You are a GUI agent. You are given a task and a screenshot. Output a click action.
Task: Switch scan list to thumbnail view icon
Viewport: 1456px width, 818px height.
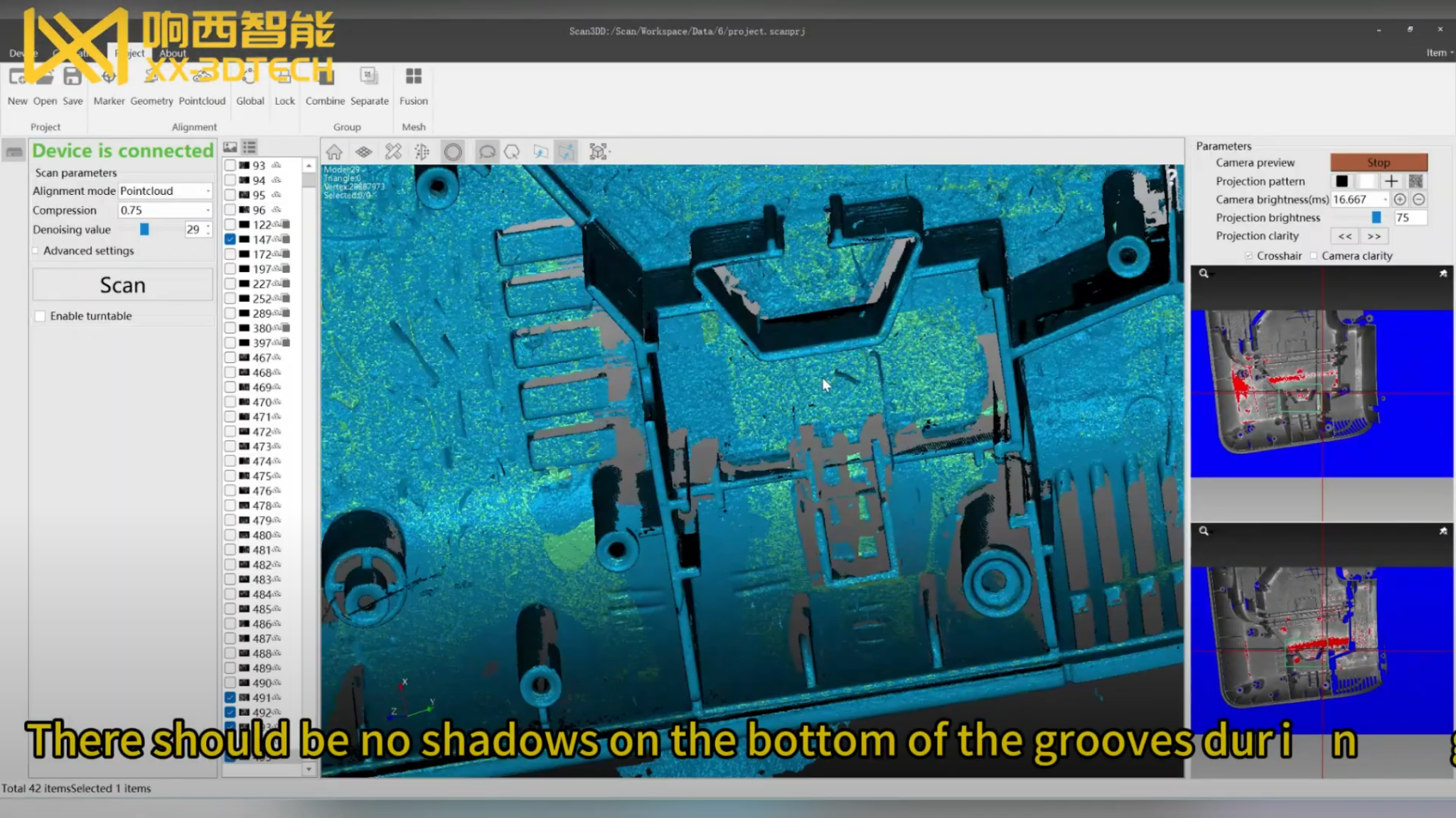click(x=230, y=147)
